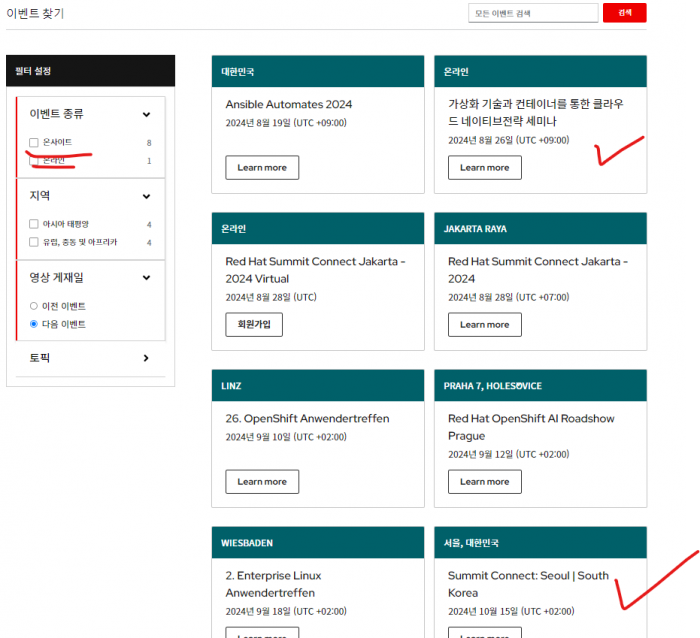700x638 pixels.
Task: Open Learn more for Ansible Automates 2024
Action: click(x=262, y=167)
